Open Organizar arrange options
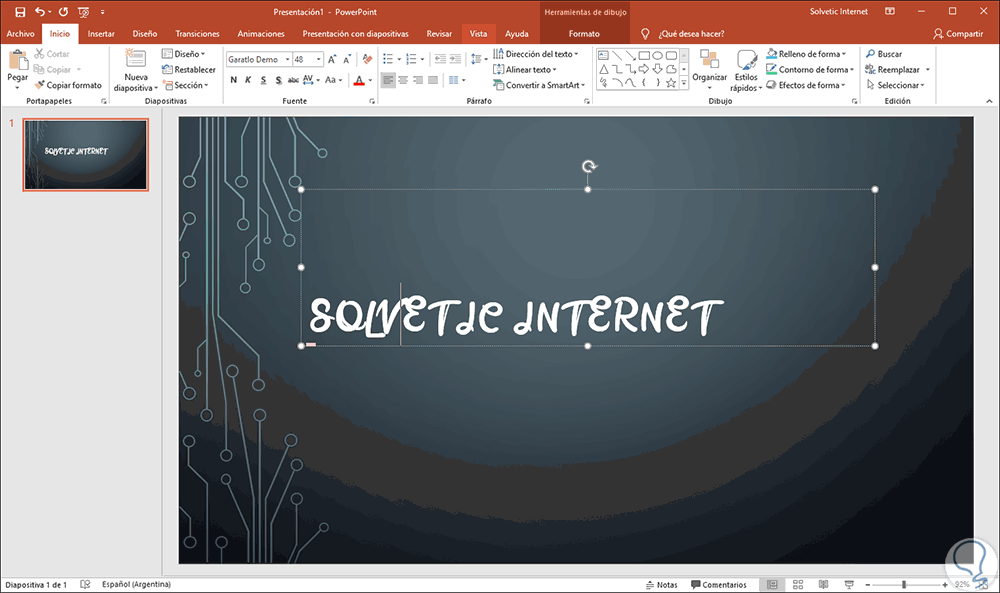Image resolution: width=1000 pixels, height=593 pixels. (709, 69)
